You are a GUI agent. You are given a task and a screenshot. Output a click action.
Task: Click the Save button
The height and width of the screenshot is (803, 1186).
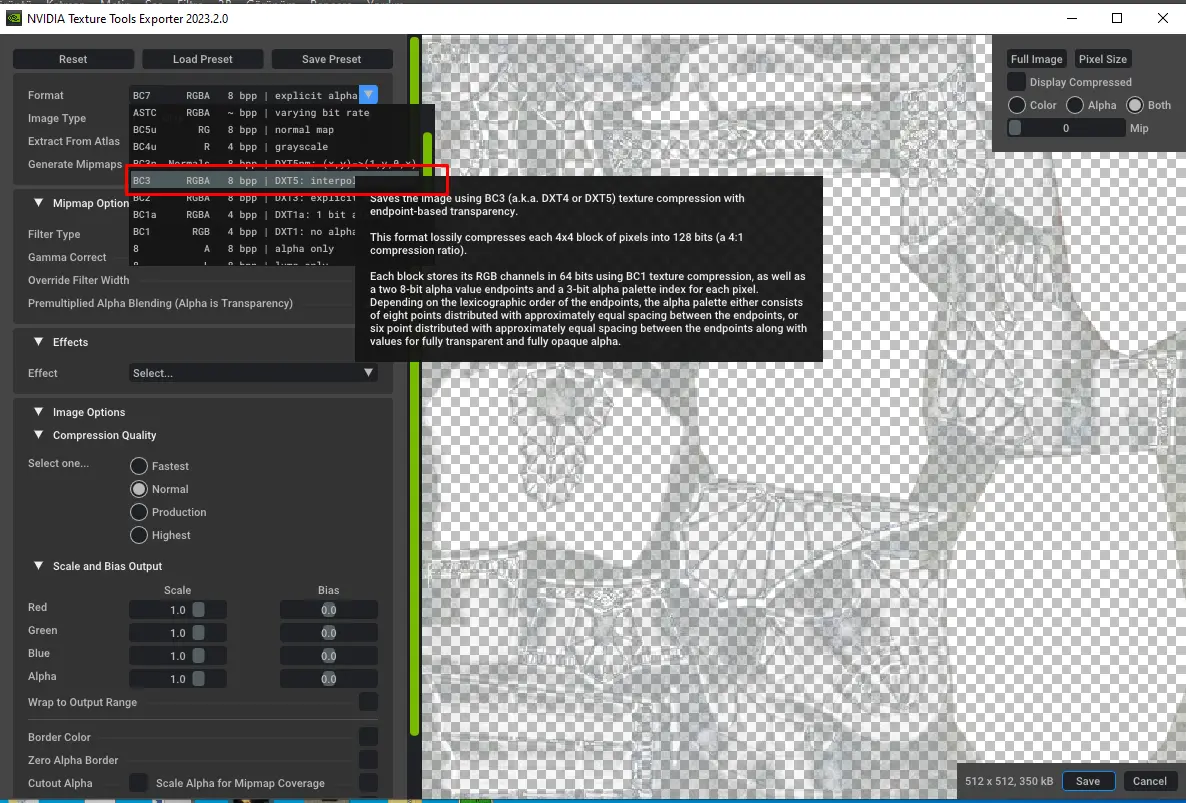pyautogui.click(x=1088, y=781)
